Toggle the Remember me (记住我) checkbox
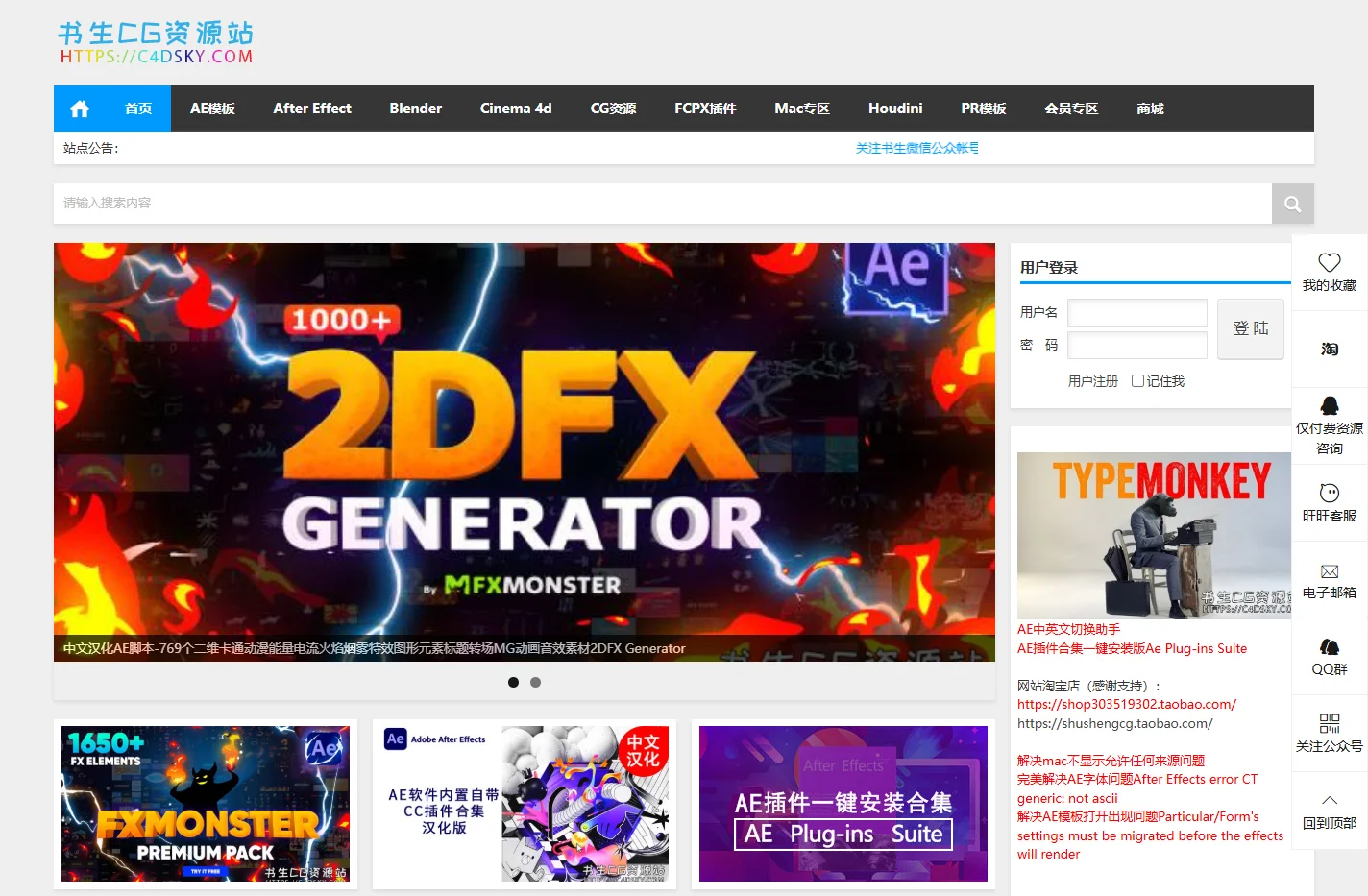The width and height of the screenshot is (1368, 896). pyautogui.click(x=1137, y=381)
